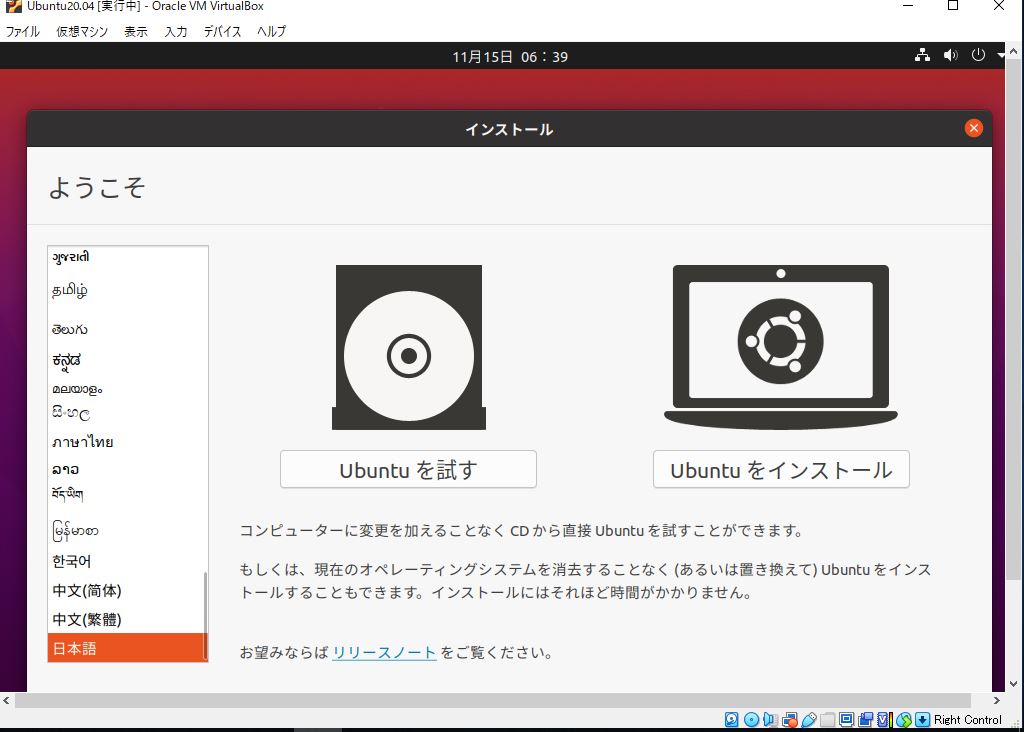This screenshot has width=1024, height=732.
Task: Click the Ubuntu をインストール button
Action: pos(781,470)
